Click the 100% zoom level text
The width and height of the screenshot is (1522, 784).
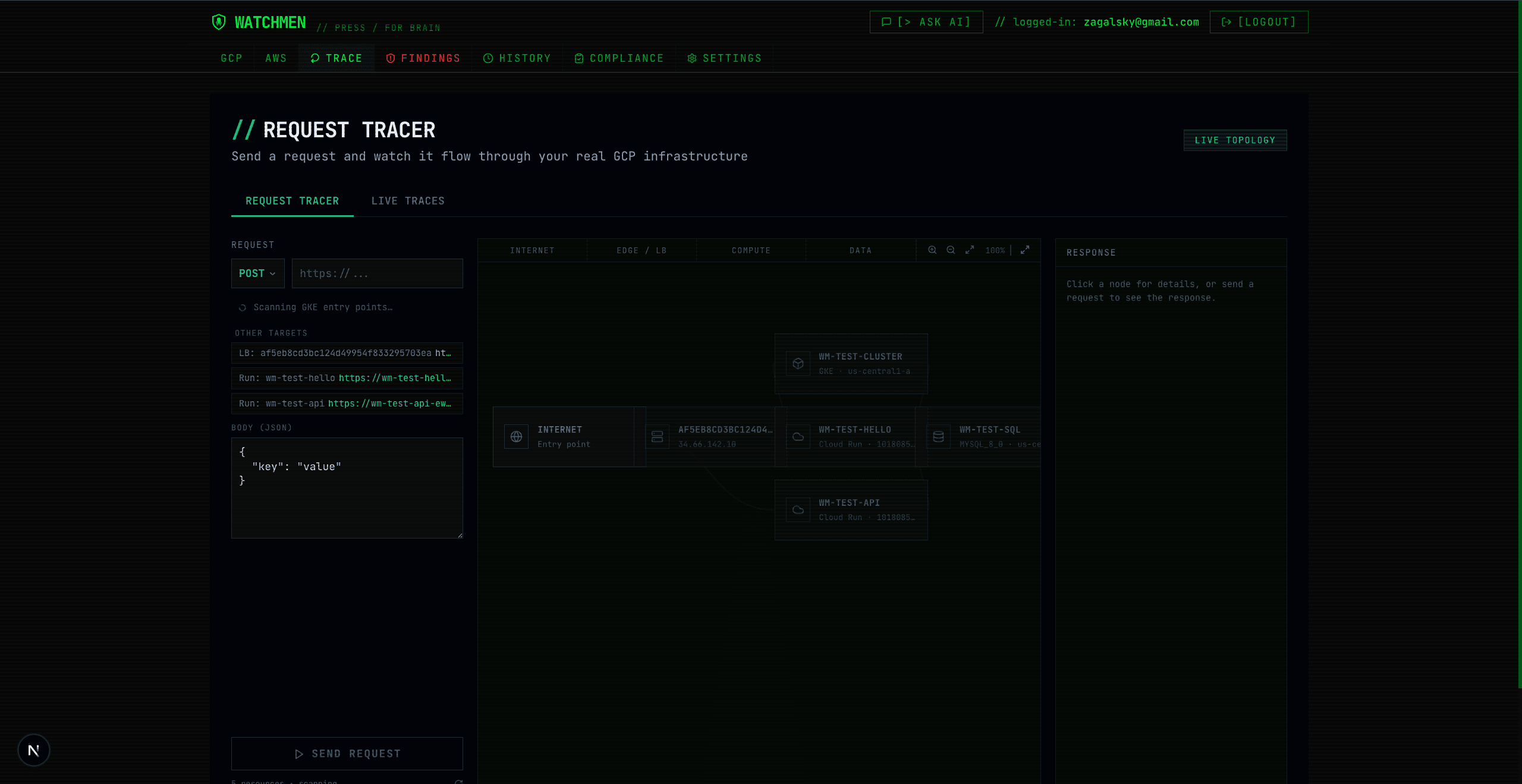tap(995, 250)
